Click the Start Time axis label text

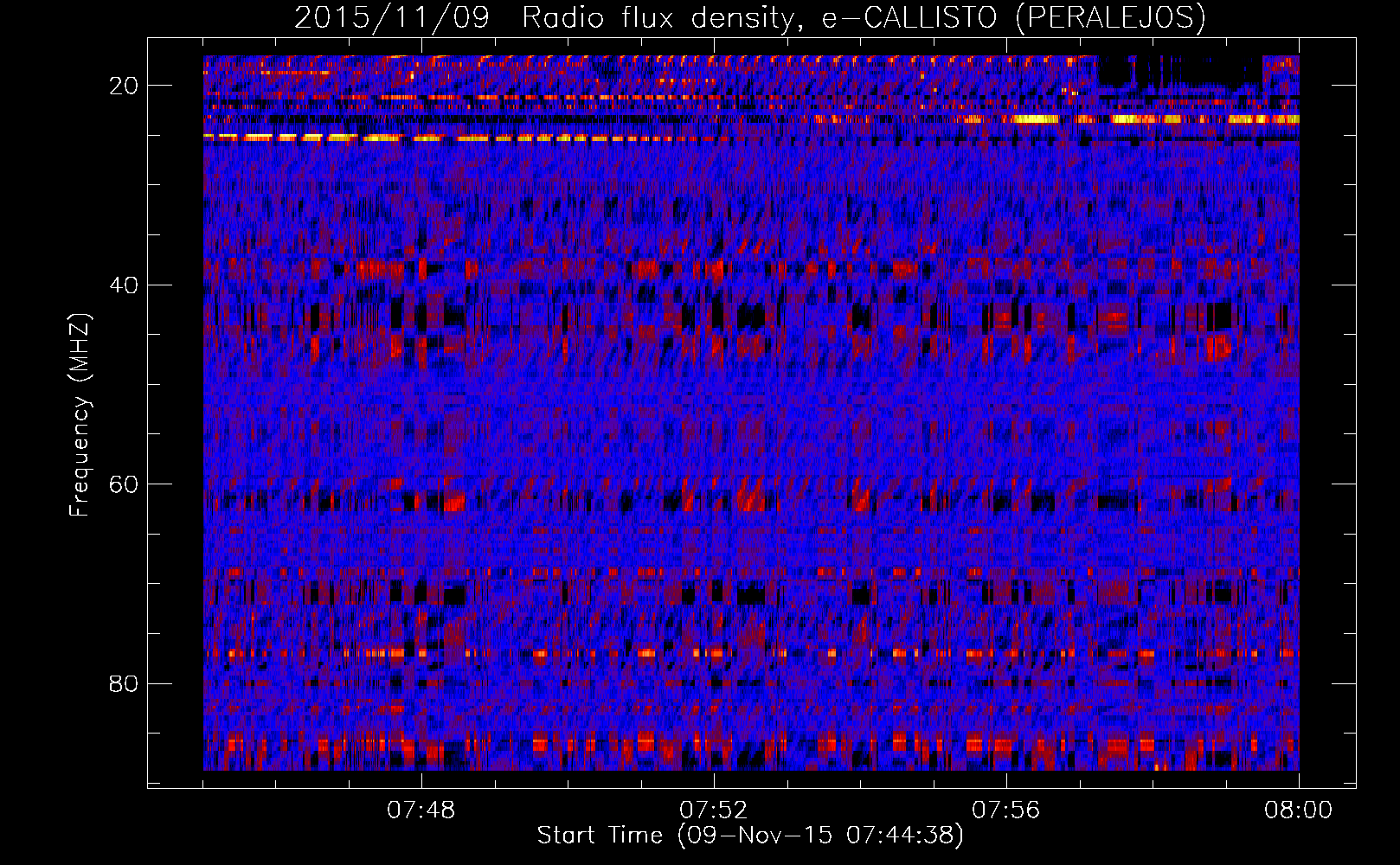[x=750, y=836]
